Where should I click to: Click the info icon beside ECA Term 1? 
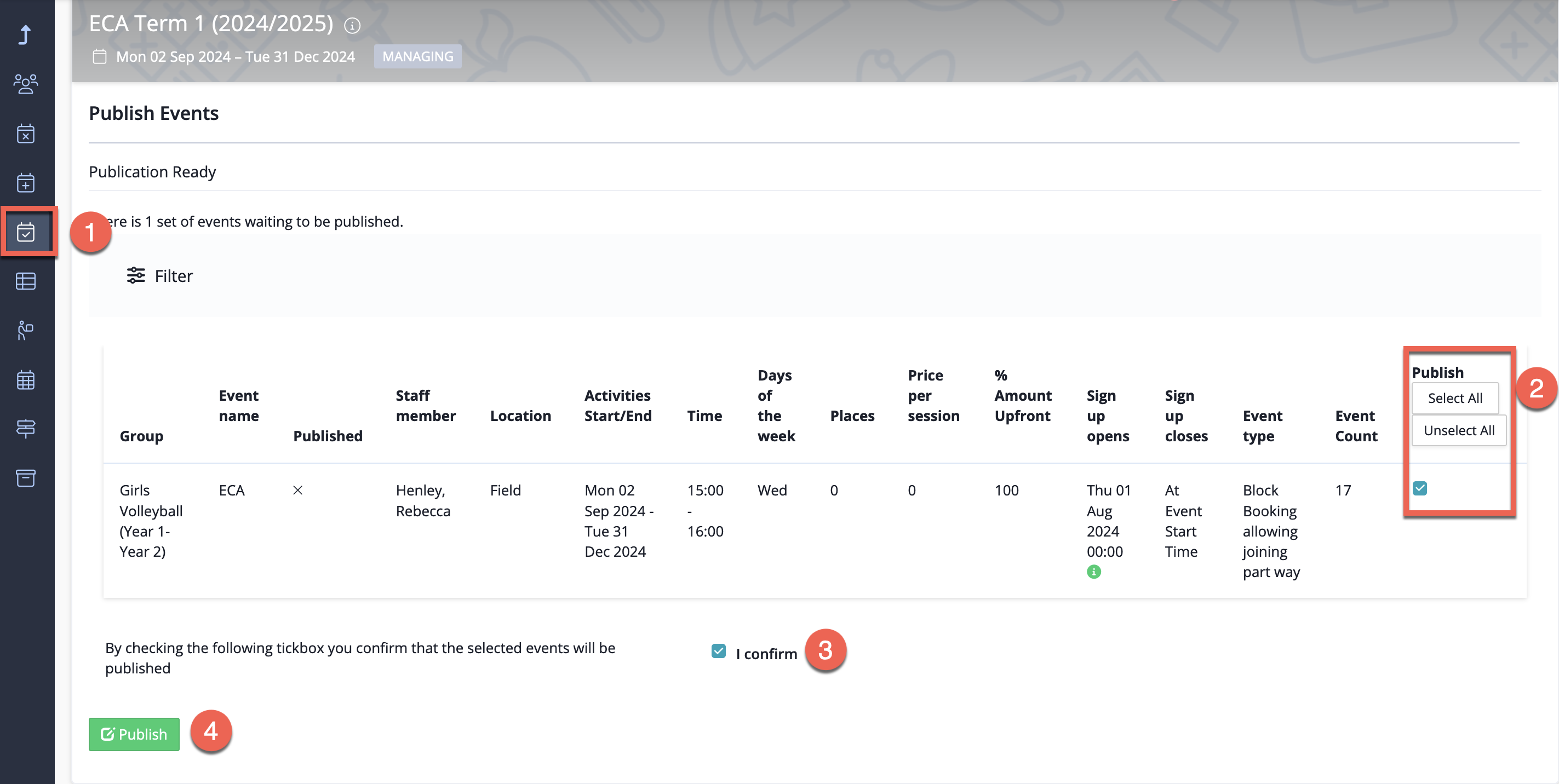tap(352, 25)
